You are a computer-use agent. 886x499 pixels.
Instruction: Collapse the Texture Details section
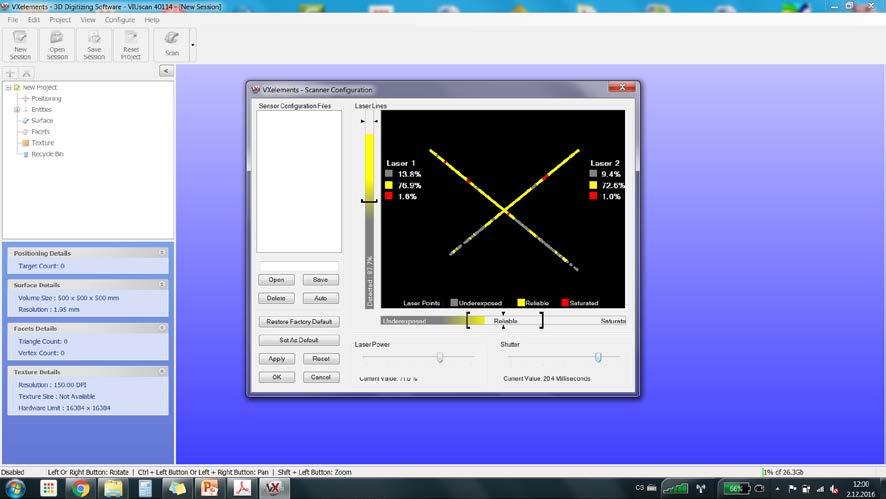click(162, 371)
